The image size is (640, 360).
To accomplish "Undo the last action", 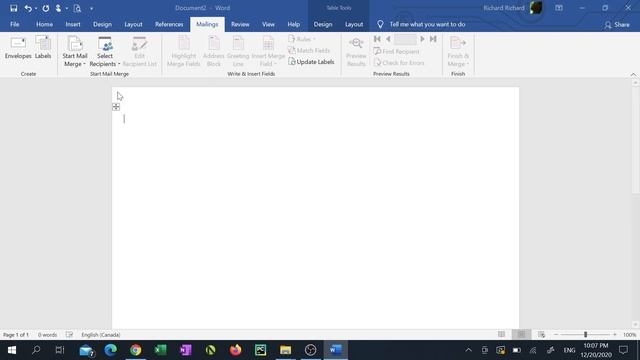I will 28,8.
